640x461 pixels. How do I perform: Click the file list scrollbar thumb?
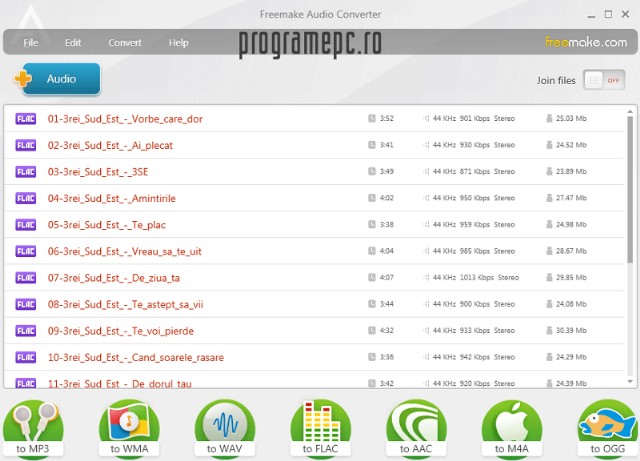tap(630, 190)
